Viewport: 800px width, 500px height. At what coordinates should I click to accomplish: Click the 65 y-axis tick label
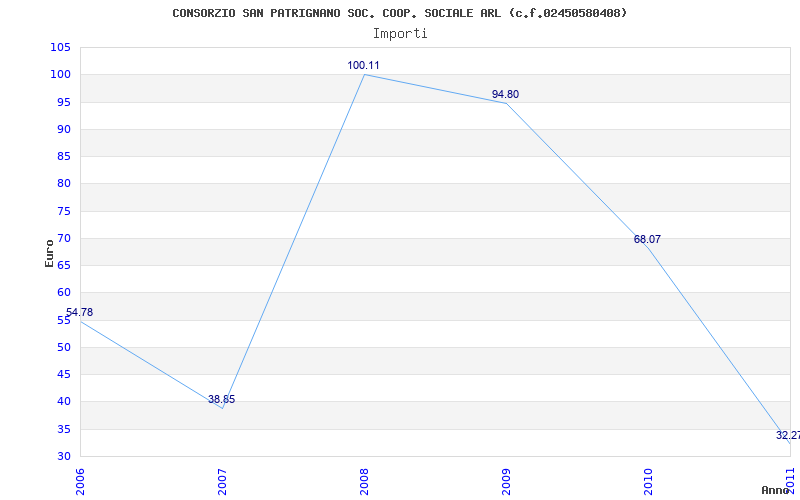point(64,265)
